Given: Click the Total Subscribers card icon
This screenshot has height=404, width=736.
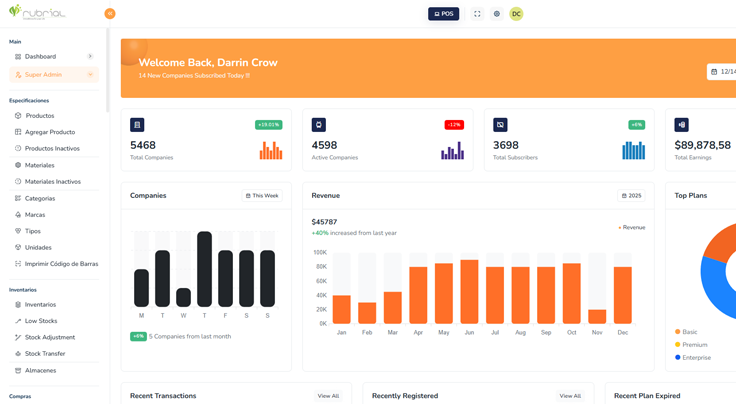Looking at the screenshot, I should tap(500, 125).
